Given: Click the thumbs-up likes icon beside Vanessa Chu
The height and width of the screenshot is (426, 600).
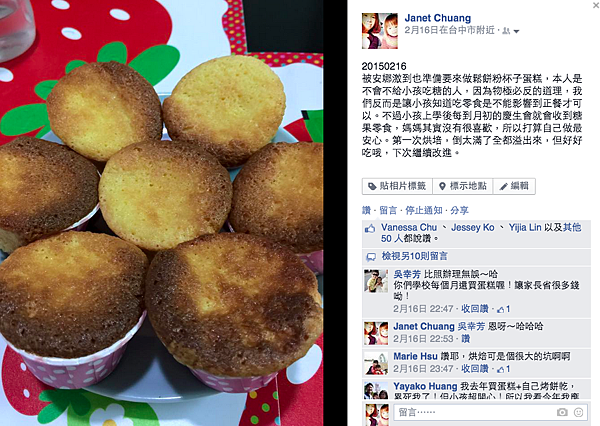Looking at the screenshot, I should click(x=370, y=229).
